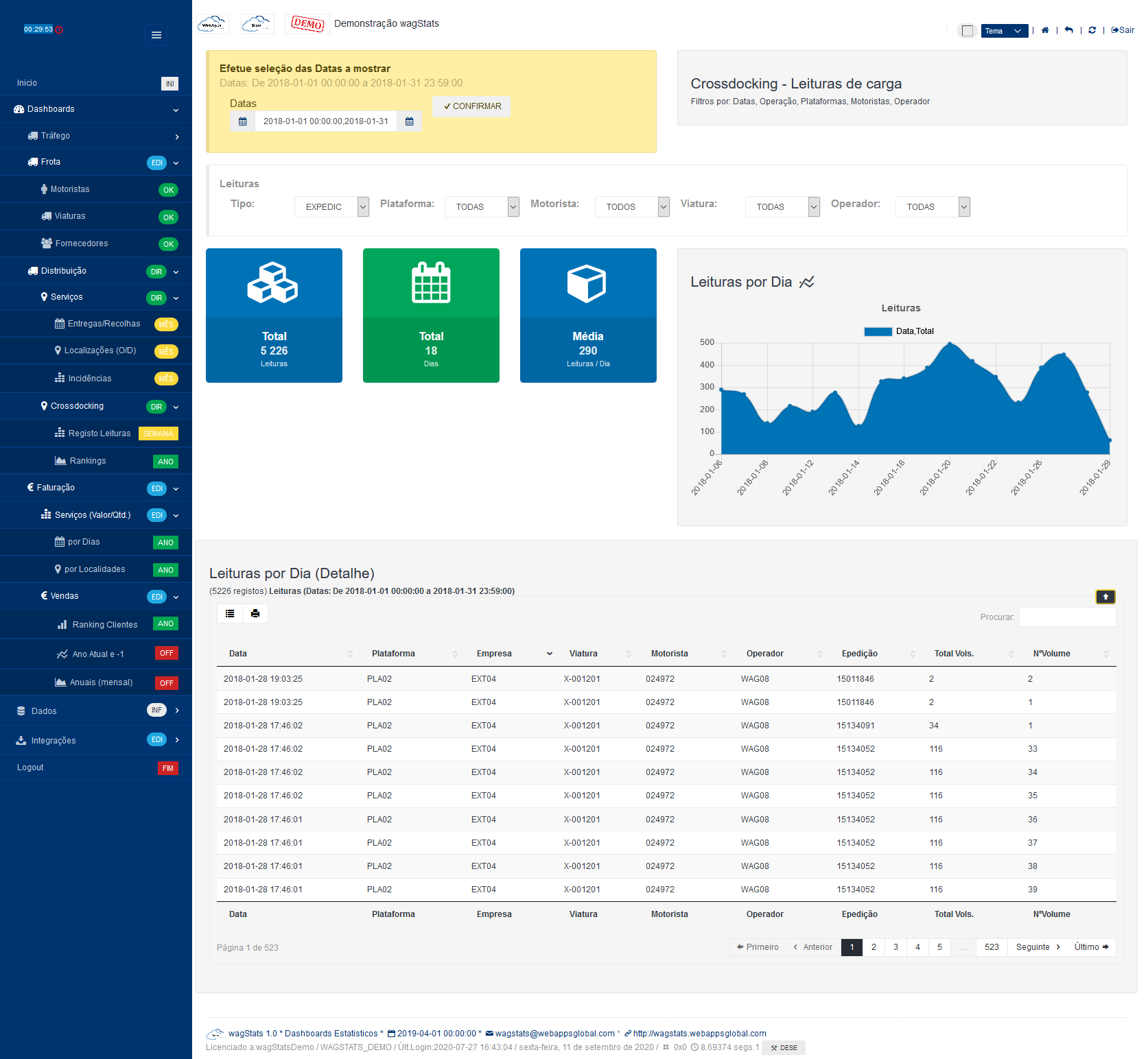
Task: Click the Procurar search field
Action: (x=1067, y=617)
